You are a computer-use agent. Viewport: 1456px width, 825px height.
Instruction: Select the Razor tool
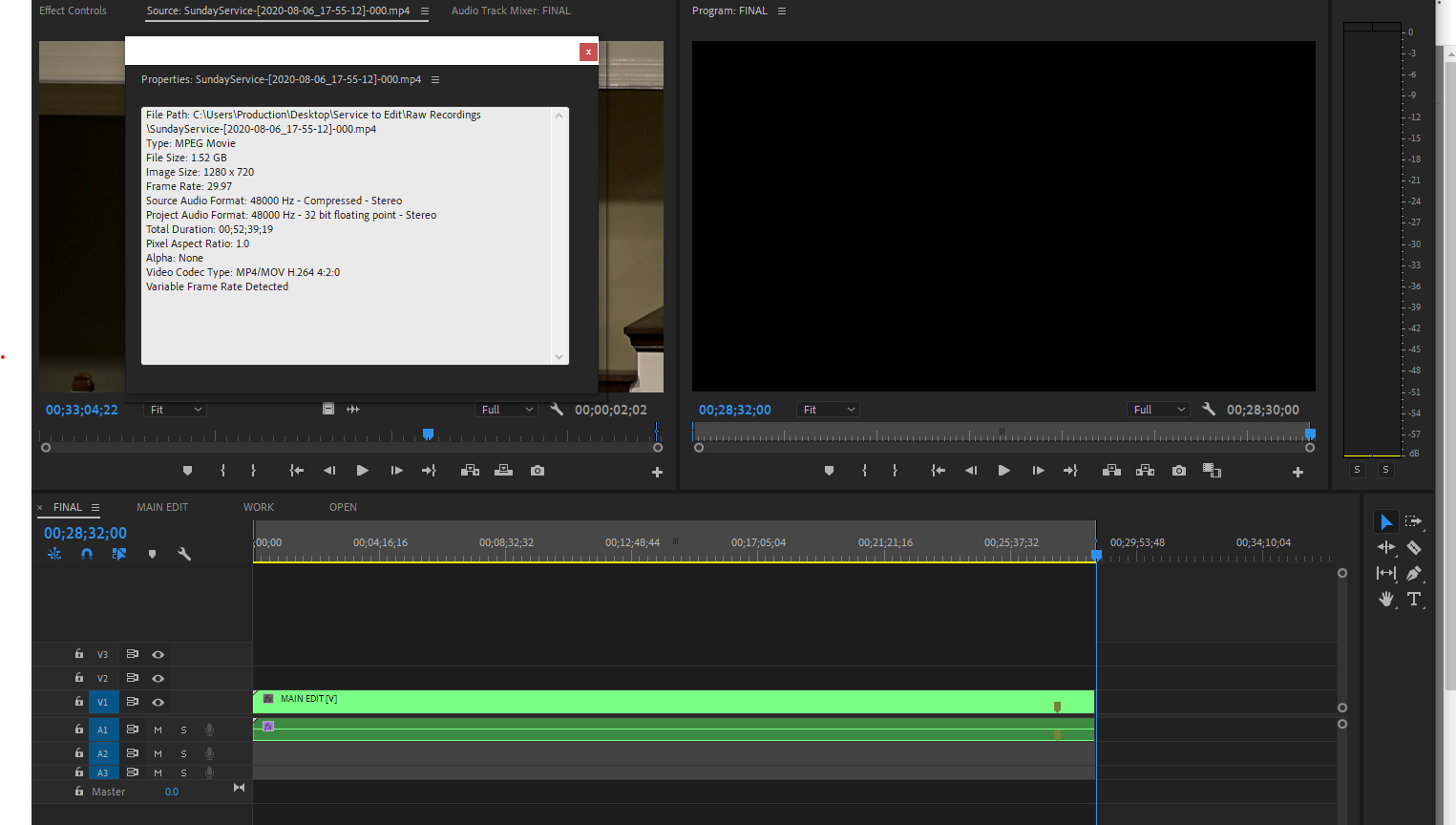[1414, 547]
